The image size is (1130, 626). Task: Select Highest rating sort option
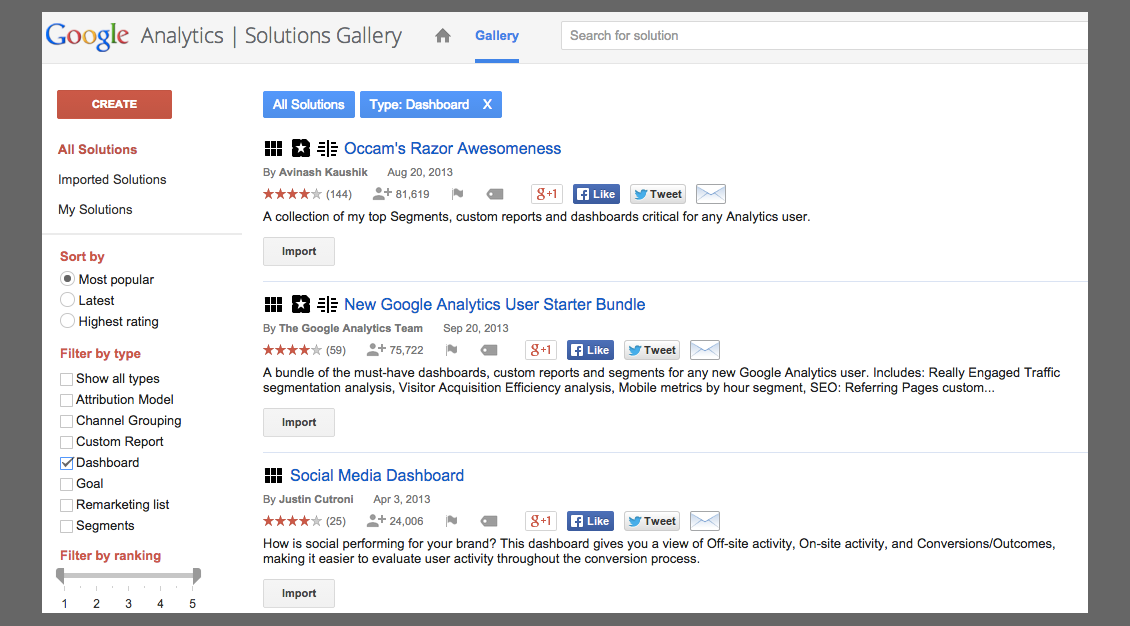(67, 321)
